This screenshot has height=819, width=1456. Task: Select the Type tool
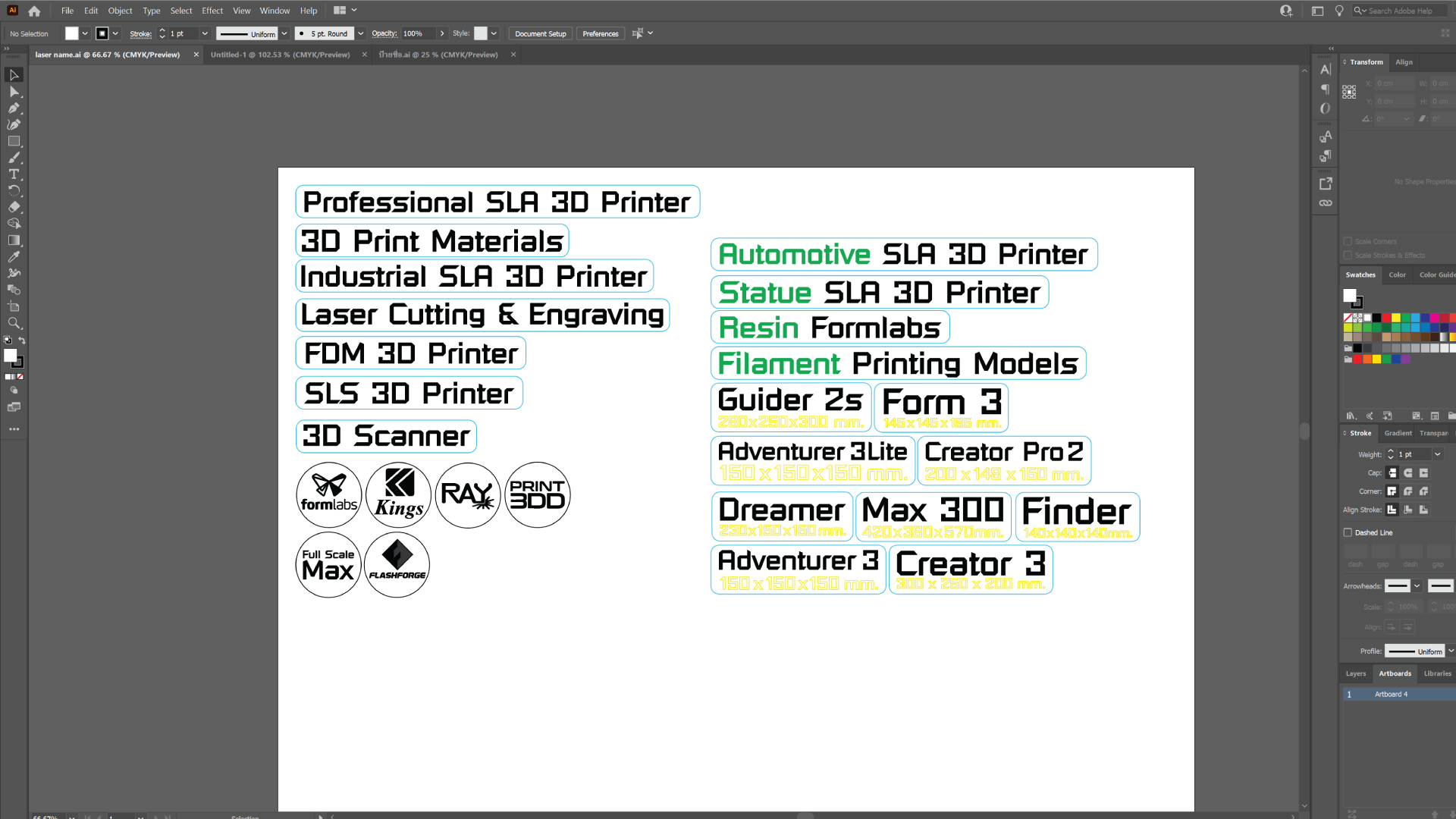[14, 174]
